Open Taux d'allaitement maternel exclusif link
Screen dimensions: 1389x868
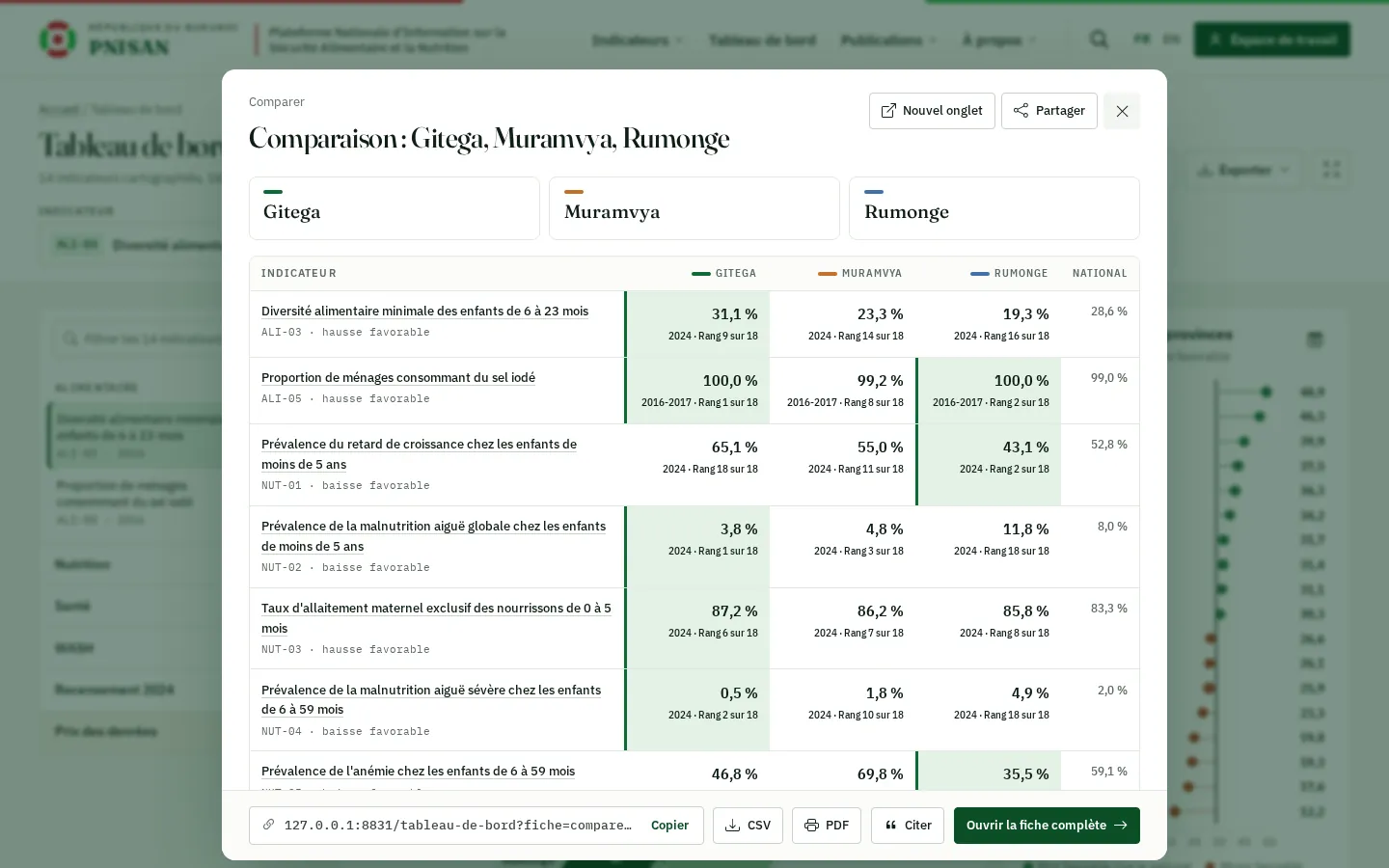pyautogui.click(x=436, y=618)
